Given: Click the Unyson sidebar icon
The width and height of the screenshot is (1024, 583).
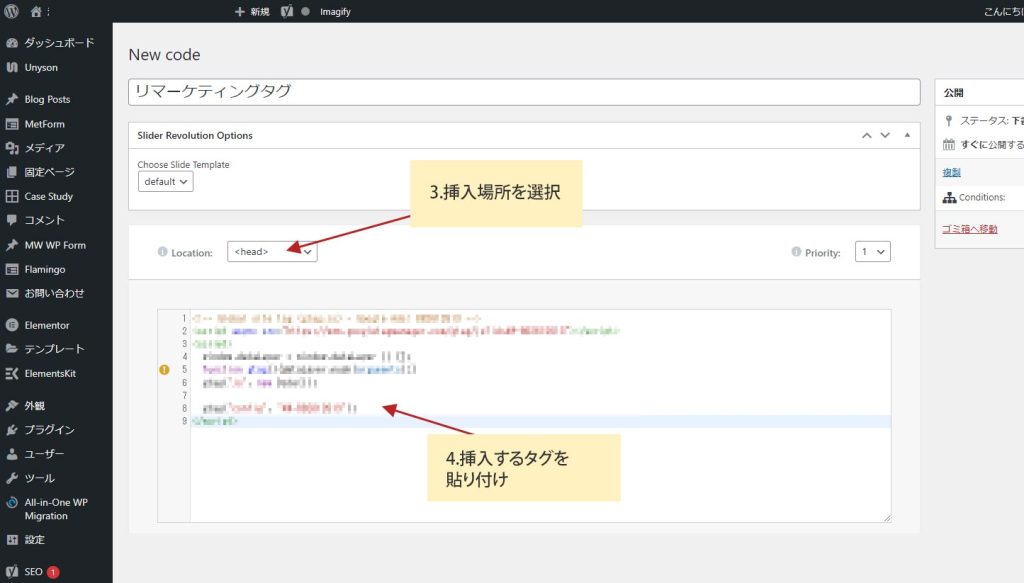Looking at the screenshot, I should pos(12,67).
